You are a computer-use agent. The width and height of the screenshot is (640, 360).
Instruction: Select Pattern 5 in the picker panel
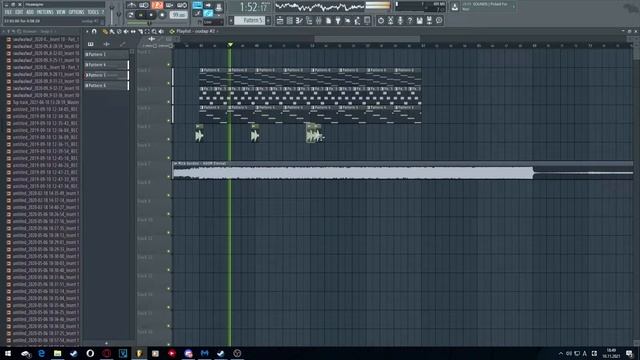click(106, 75)
